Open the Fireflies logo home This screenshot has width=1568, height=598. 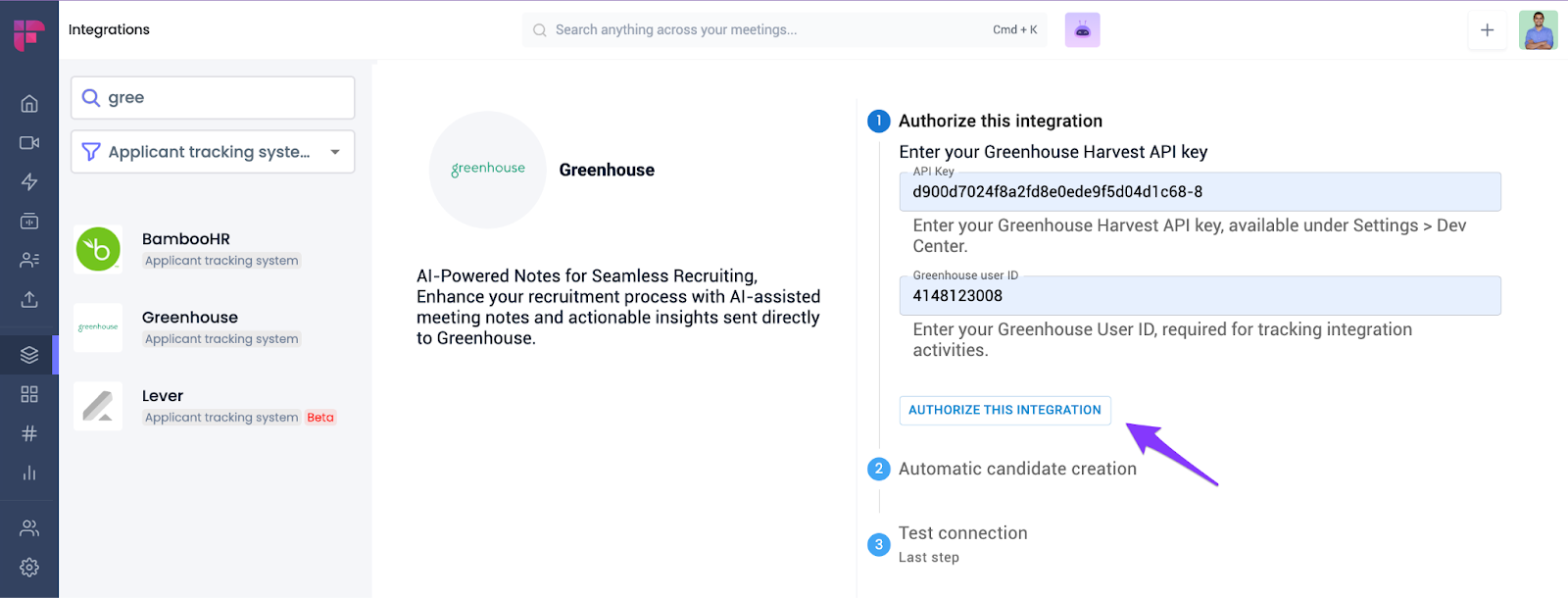(28, 34)
